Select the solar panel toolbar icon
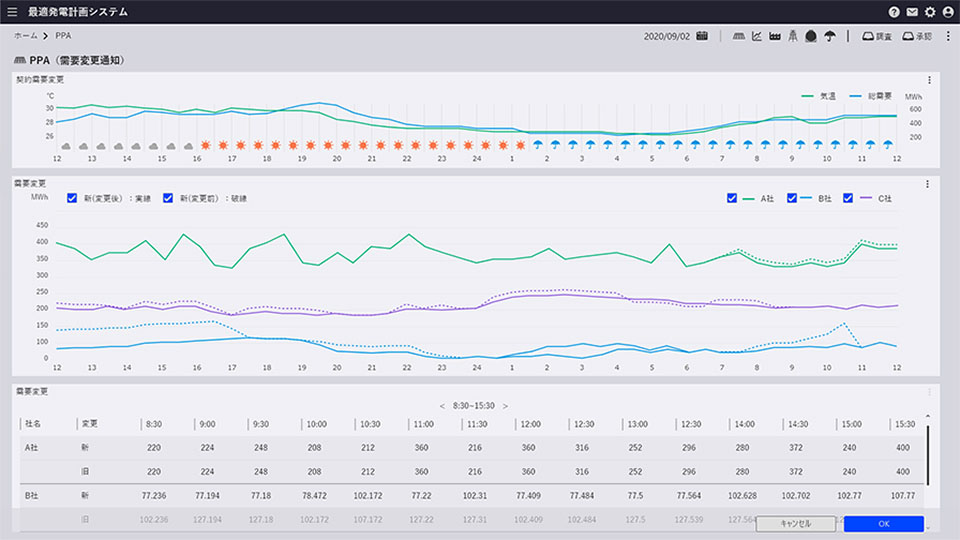This screenshot has width=960, height=540. pyautogui.click(x=739, y=36)
